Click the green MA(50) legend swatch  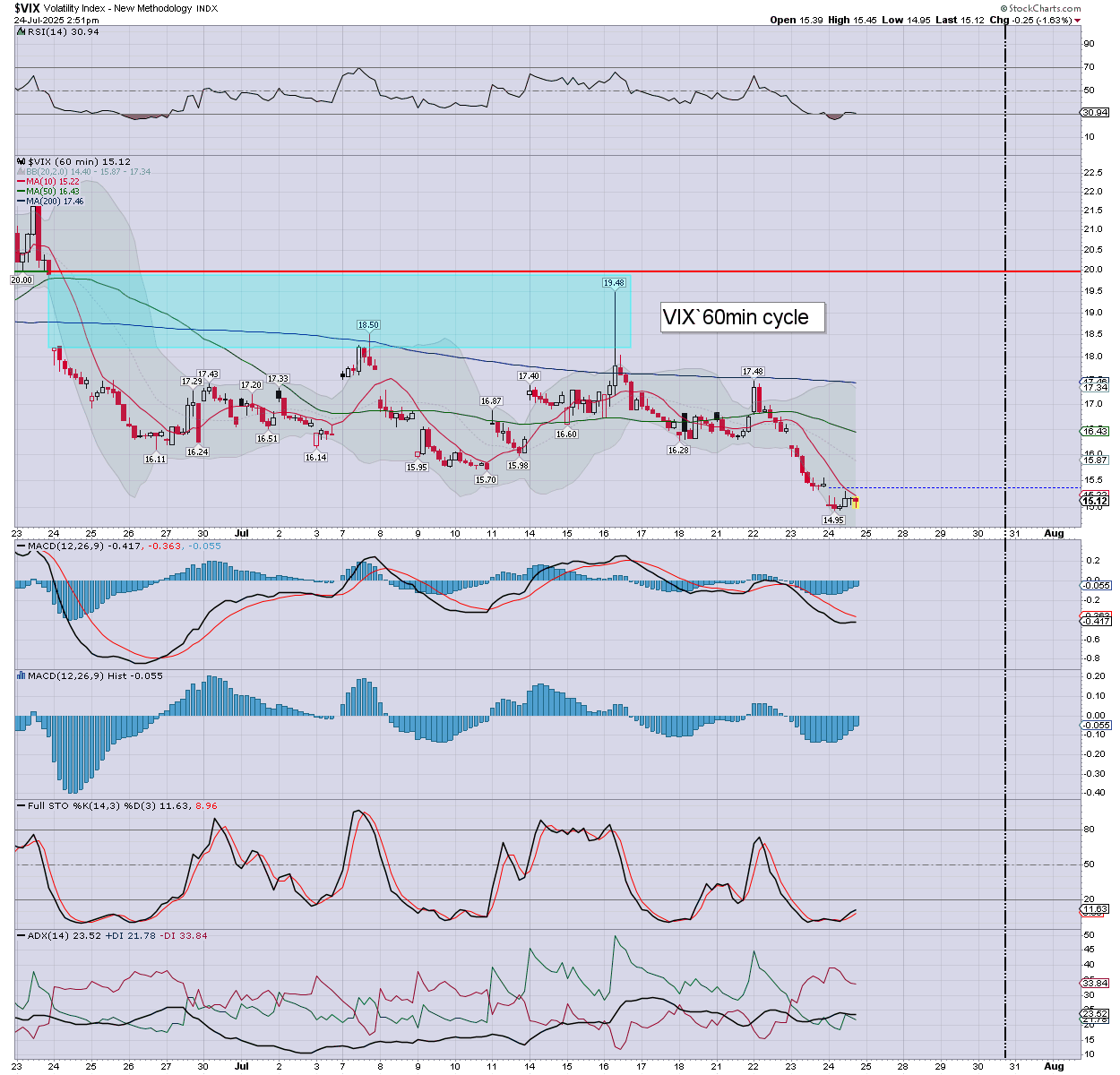click(21, 192)
